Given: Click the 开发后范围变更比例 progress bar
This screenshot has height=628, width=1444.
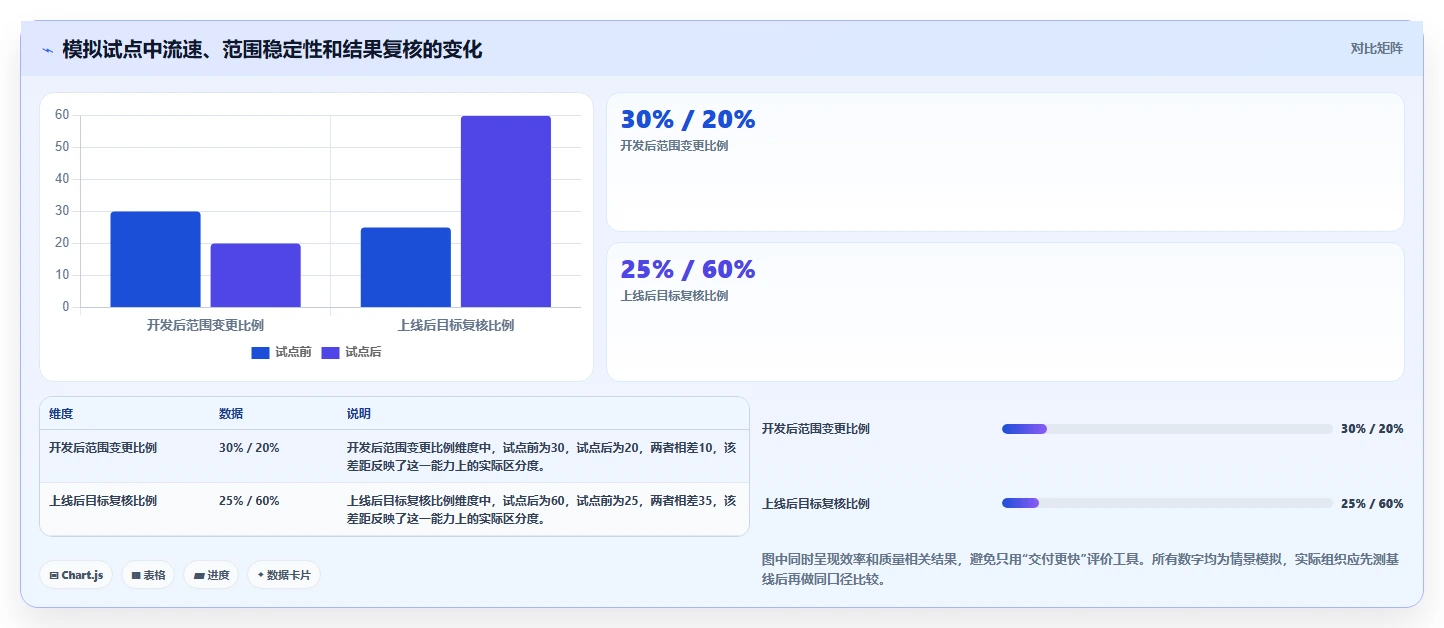Looking at the screenshot, I should [1167, 429].
